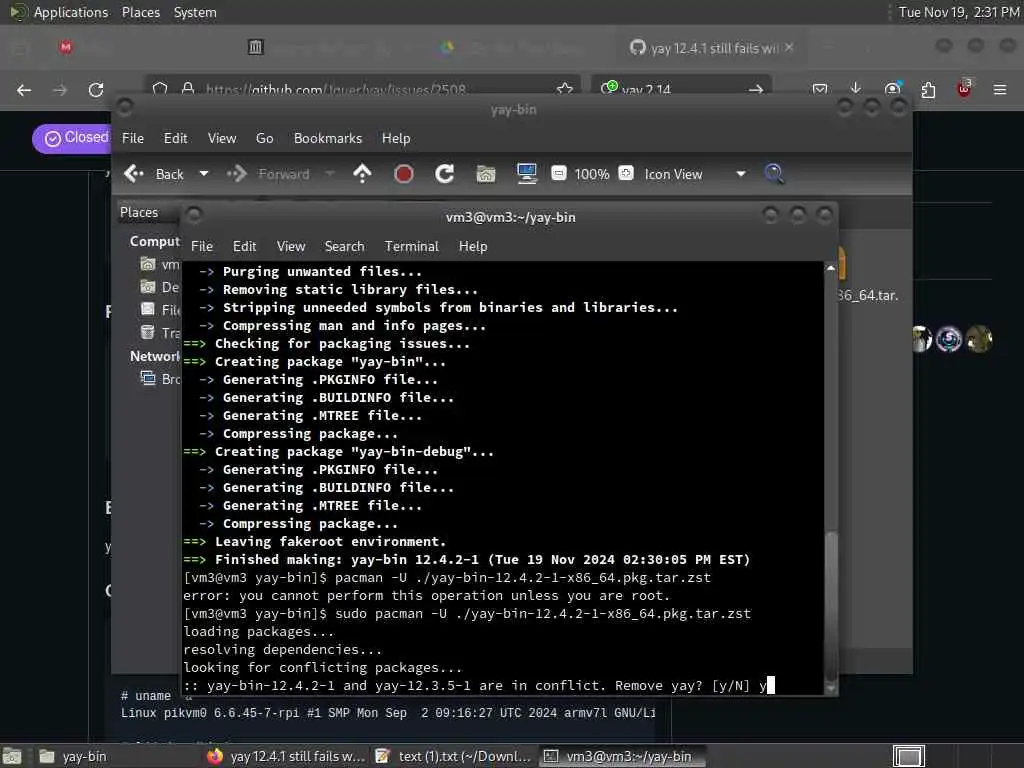The width and height of the screenshot is (1024, 768).
Task: Switch to yay-bin file manager taskbar item
Action: [116, 756]
